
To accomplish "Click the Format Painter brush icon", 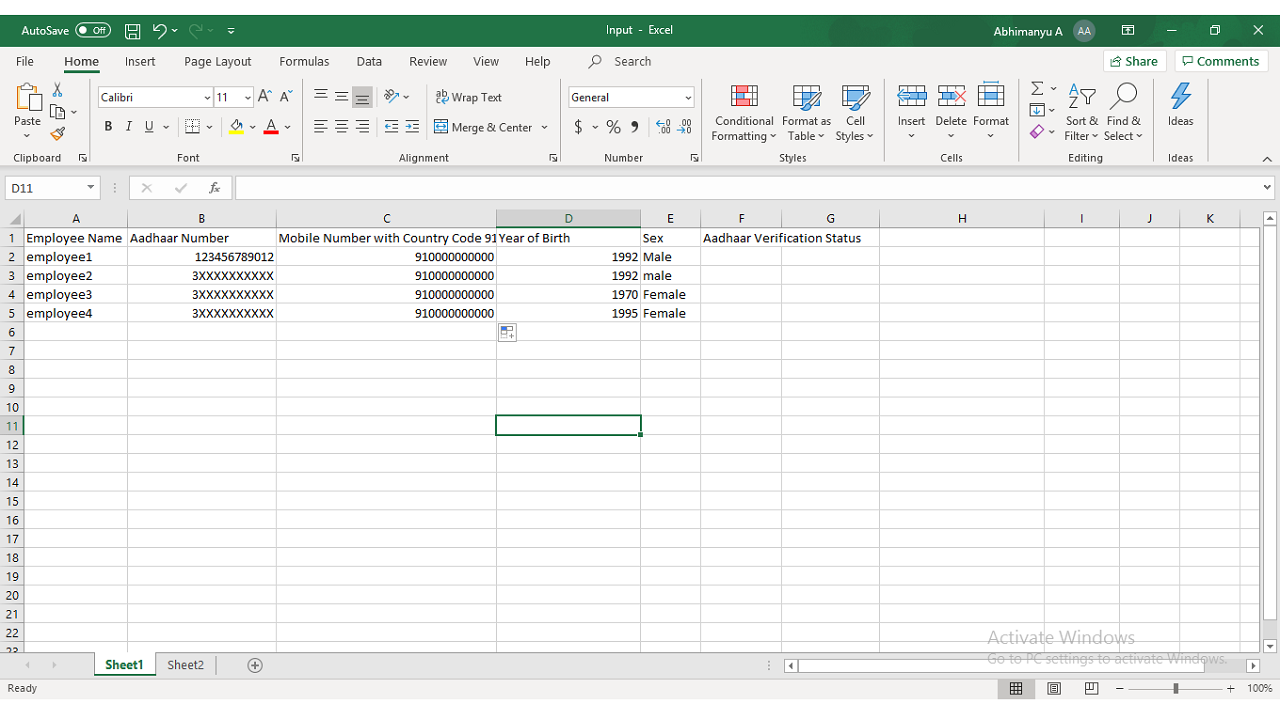I will tap(58, 134).
